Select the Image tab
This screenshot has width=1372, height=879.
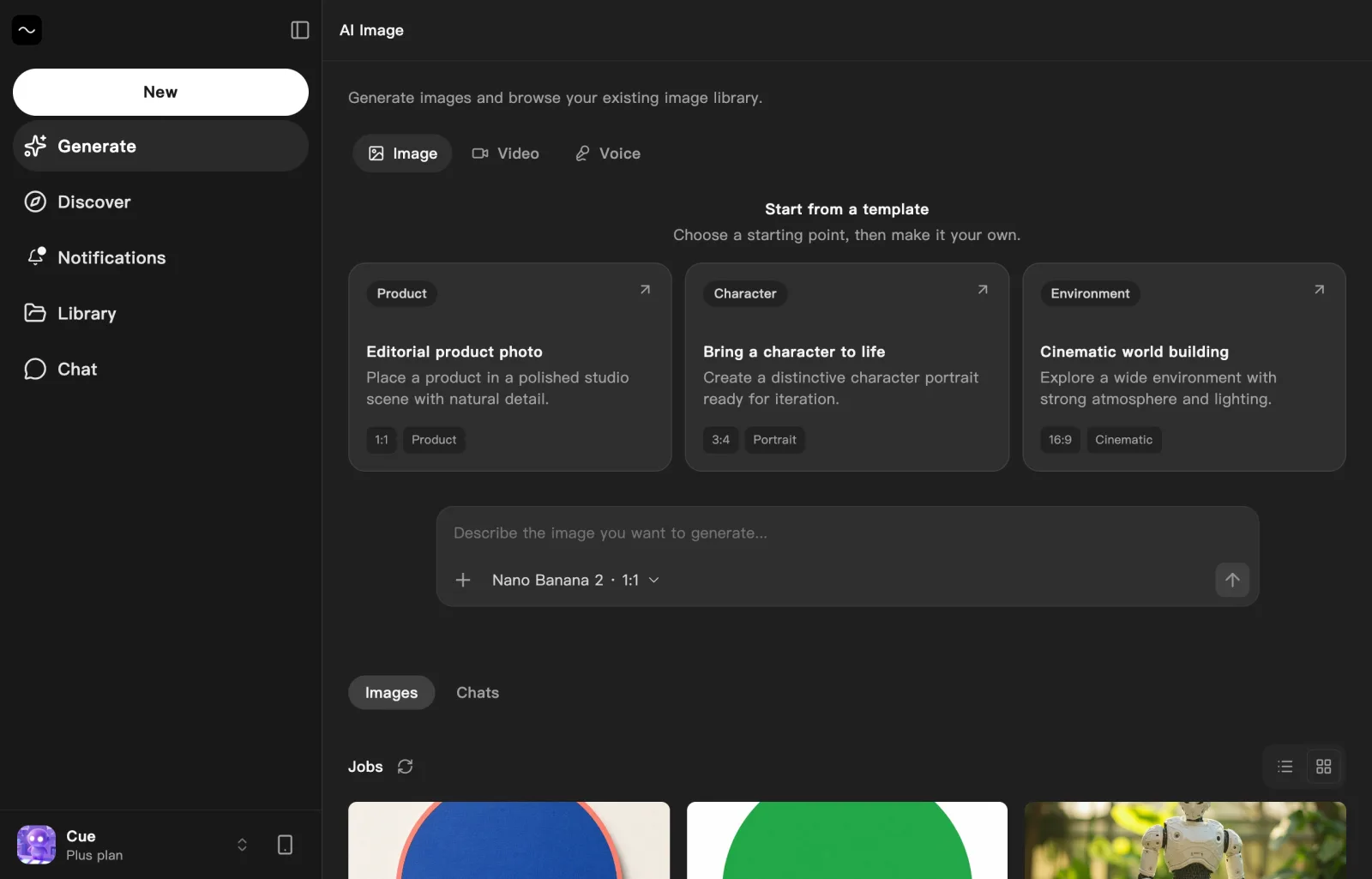pyautogui.click(x=402, y=154)
